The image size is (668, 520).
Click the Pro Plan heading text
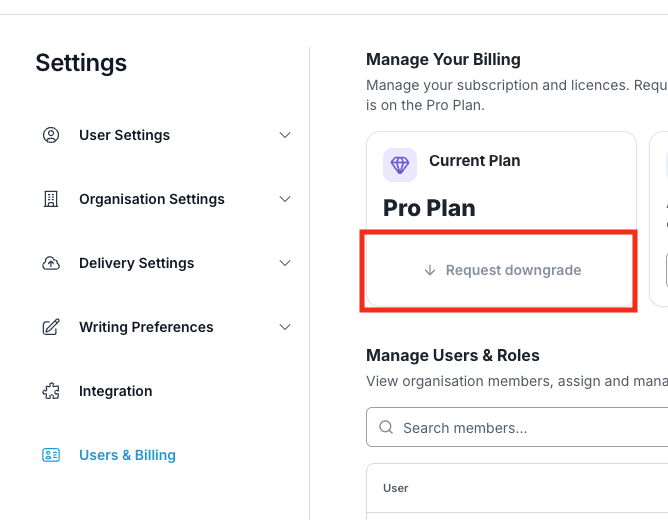click(x=429, y=208)
